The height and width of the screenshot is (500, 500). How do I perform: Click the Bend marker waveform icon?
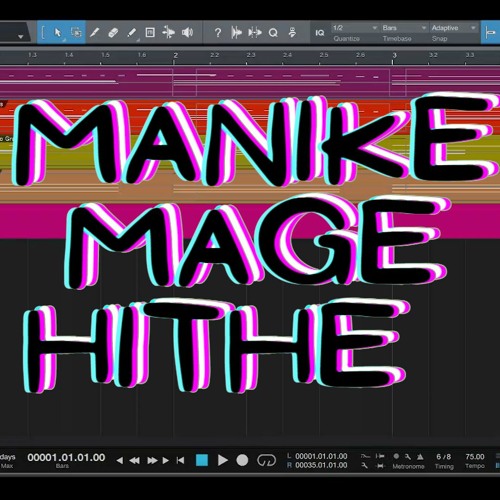[255, 32]
